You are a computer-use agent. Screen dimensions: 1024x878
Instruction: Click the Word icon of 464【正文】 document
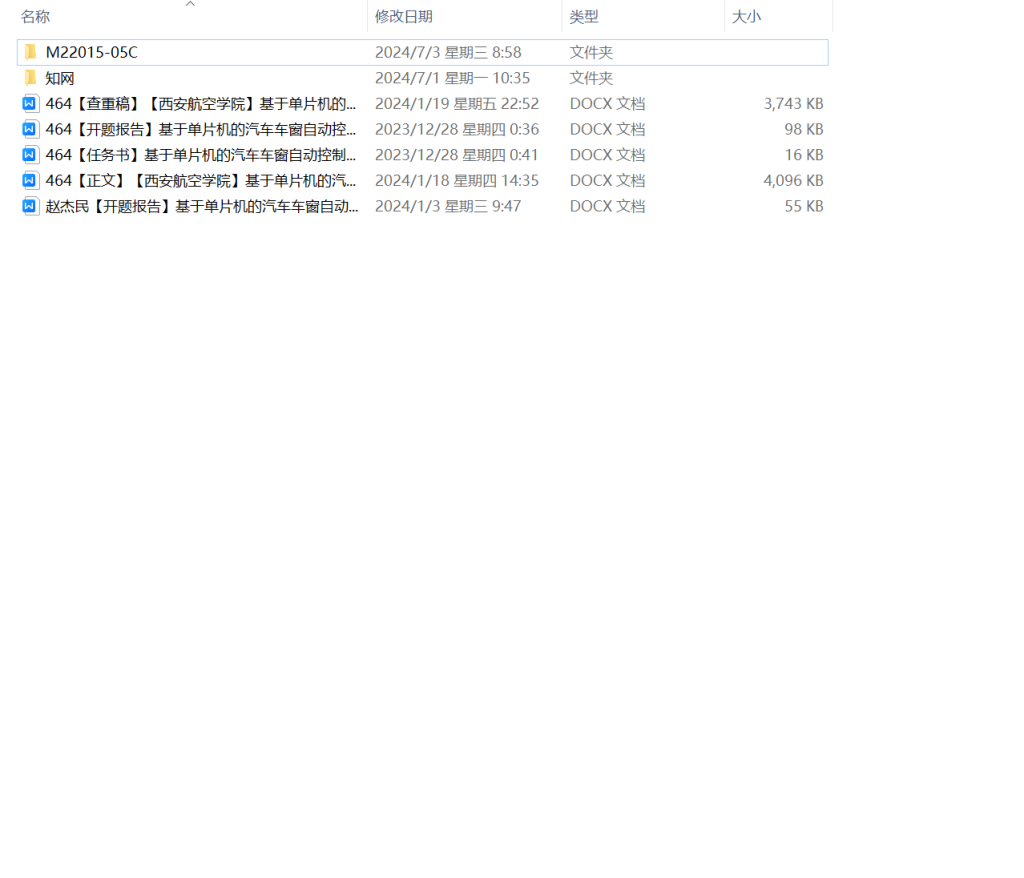pyautogui.click(x=29, y=180)
